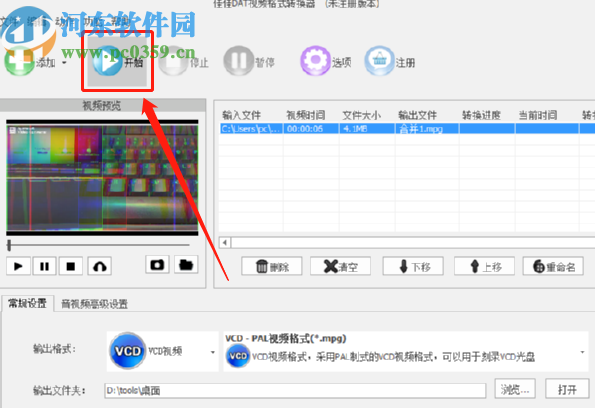Click the 合并1.mpg output file cell

pyautogui.click(x=427, y=129)
